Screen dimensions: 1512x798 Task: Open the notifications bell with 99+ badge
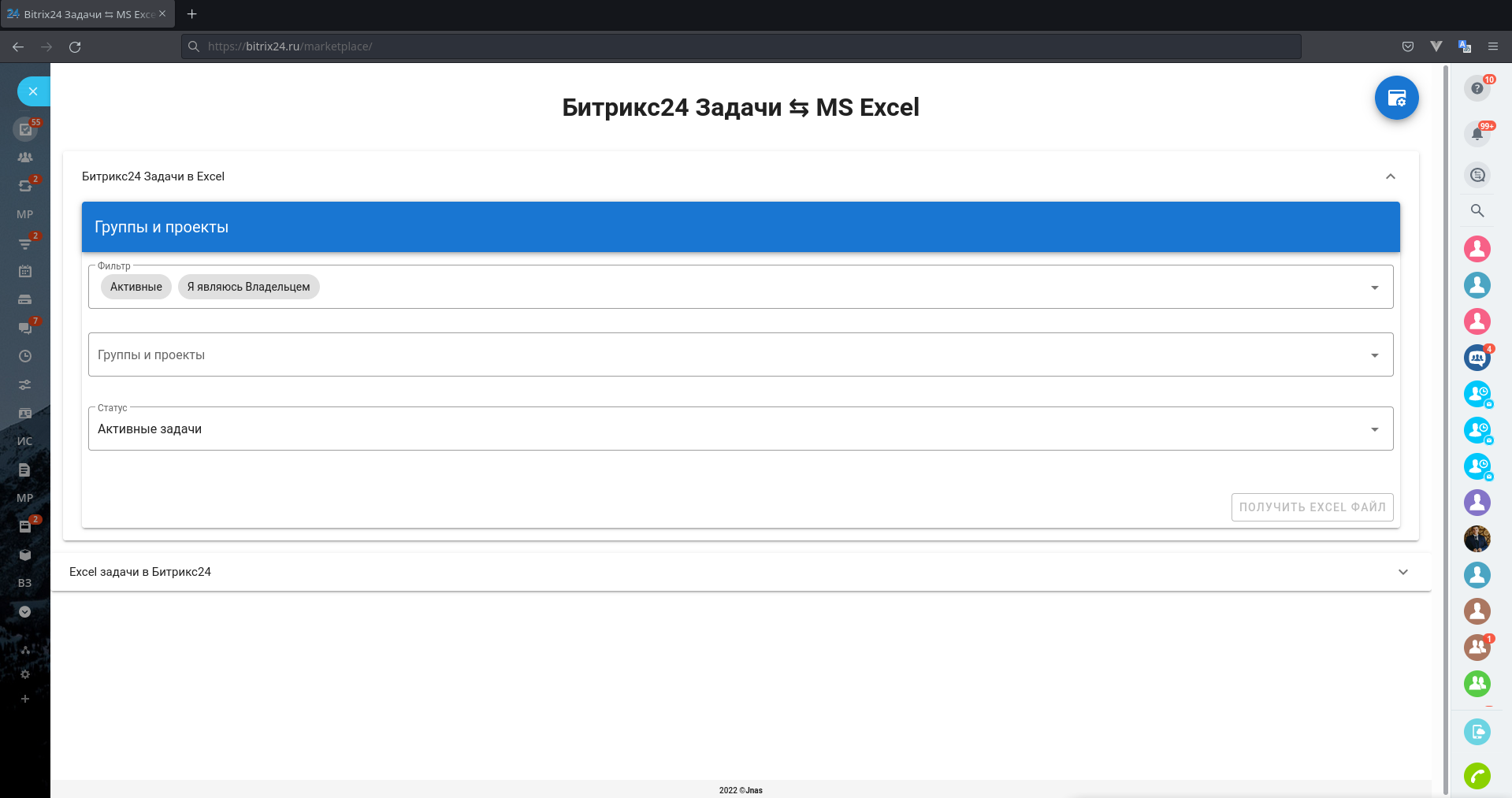pos(1477,133)
